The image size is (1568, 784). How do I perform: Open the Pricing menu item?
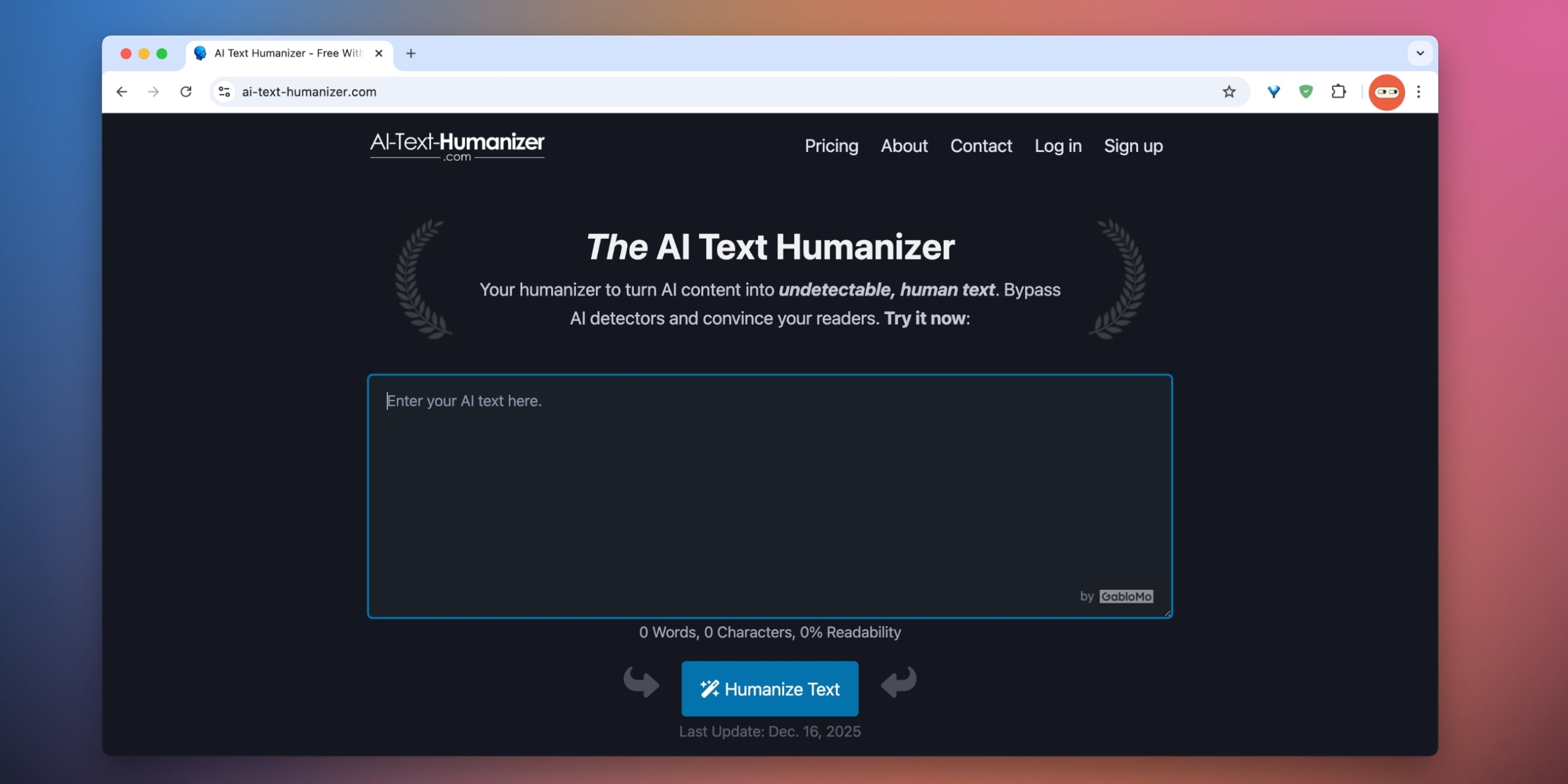[831, 146]
